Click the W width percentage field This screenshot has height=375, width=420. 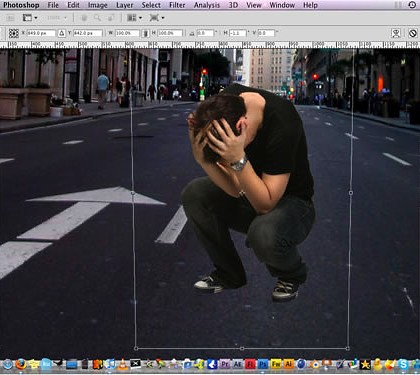tap(127, 33)
